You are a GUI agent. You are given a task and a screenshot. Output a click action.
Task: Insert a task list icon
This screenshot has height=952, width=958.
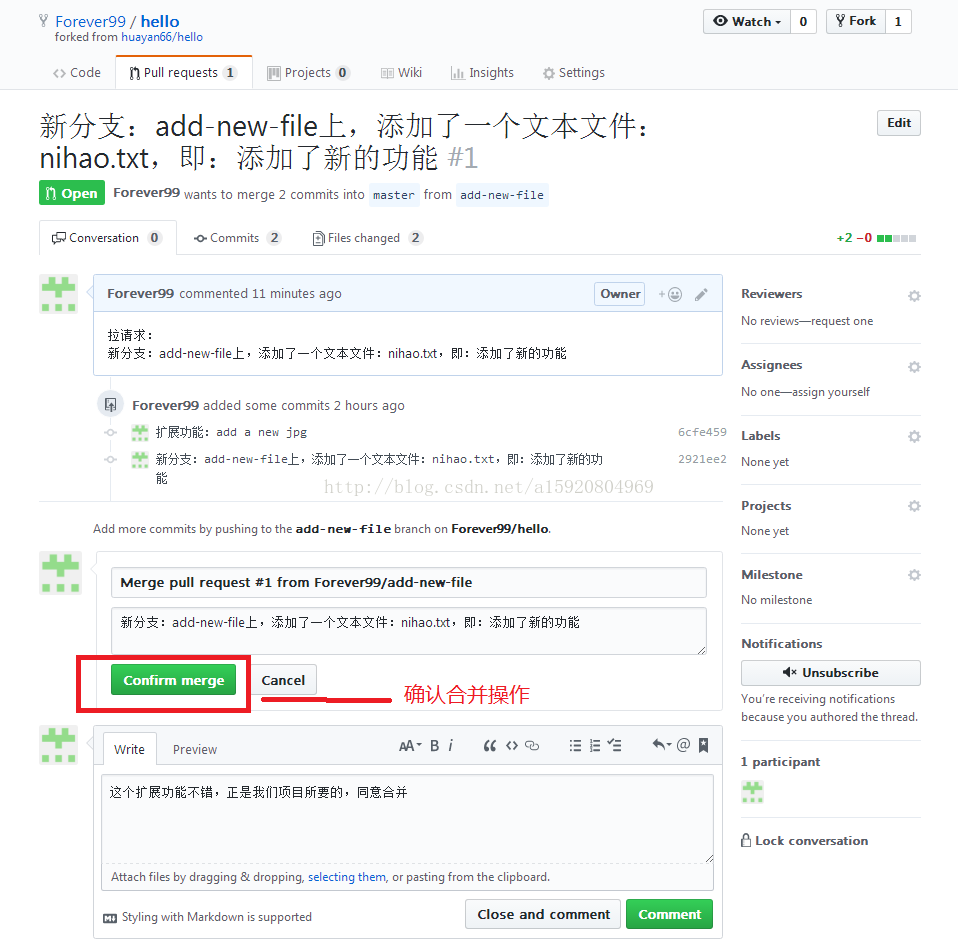[615, 745]
